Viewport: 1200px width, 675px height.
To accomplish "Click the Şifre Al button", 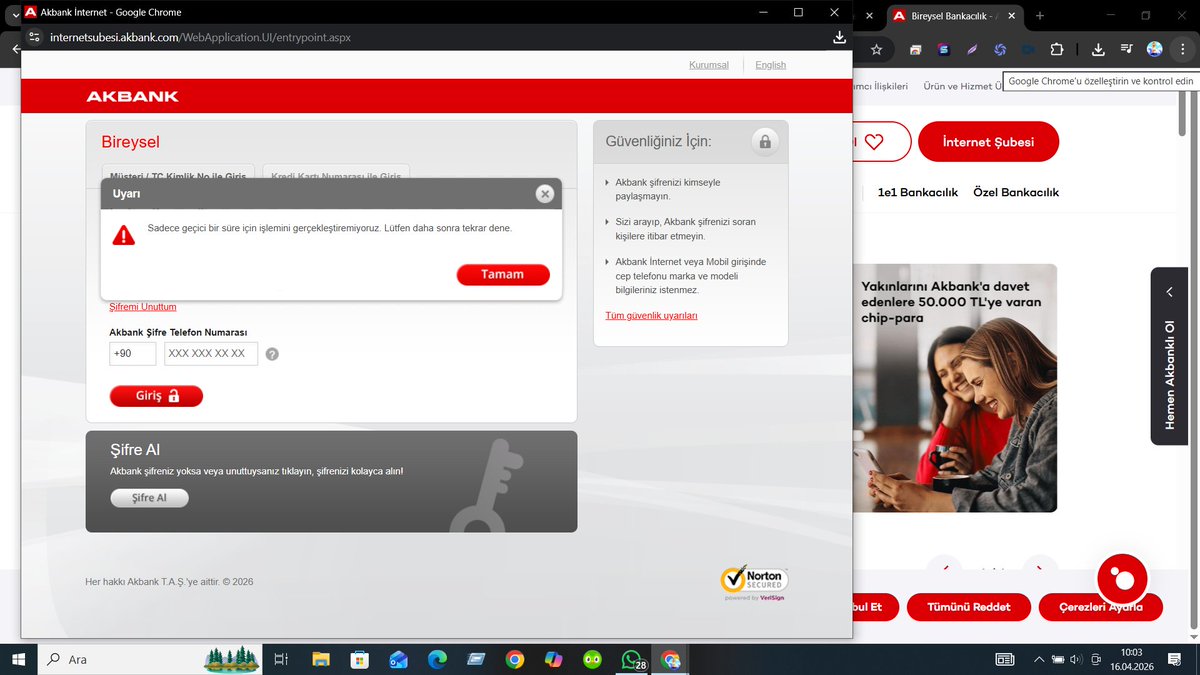I will click(x=149, y=498).
